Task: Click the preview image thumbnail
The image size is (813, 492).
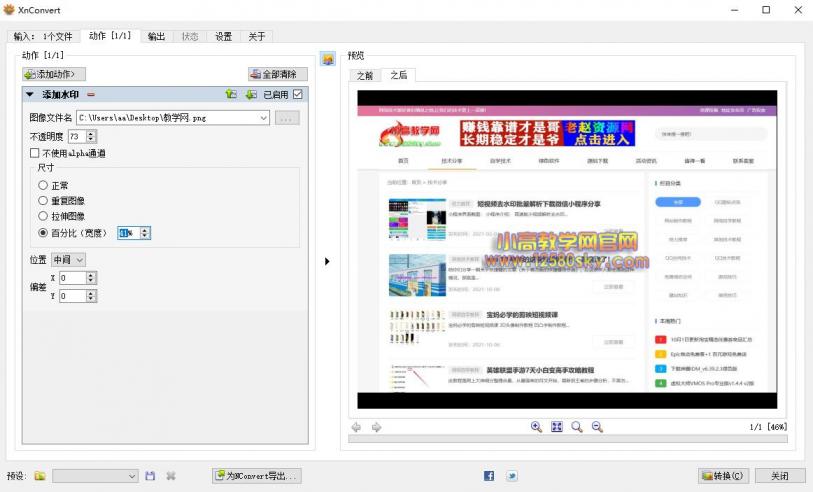Action: pyautogui.click(x=567, y=249)
